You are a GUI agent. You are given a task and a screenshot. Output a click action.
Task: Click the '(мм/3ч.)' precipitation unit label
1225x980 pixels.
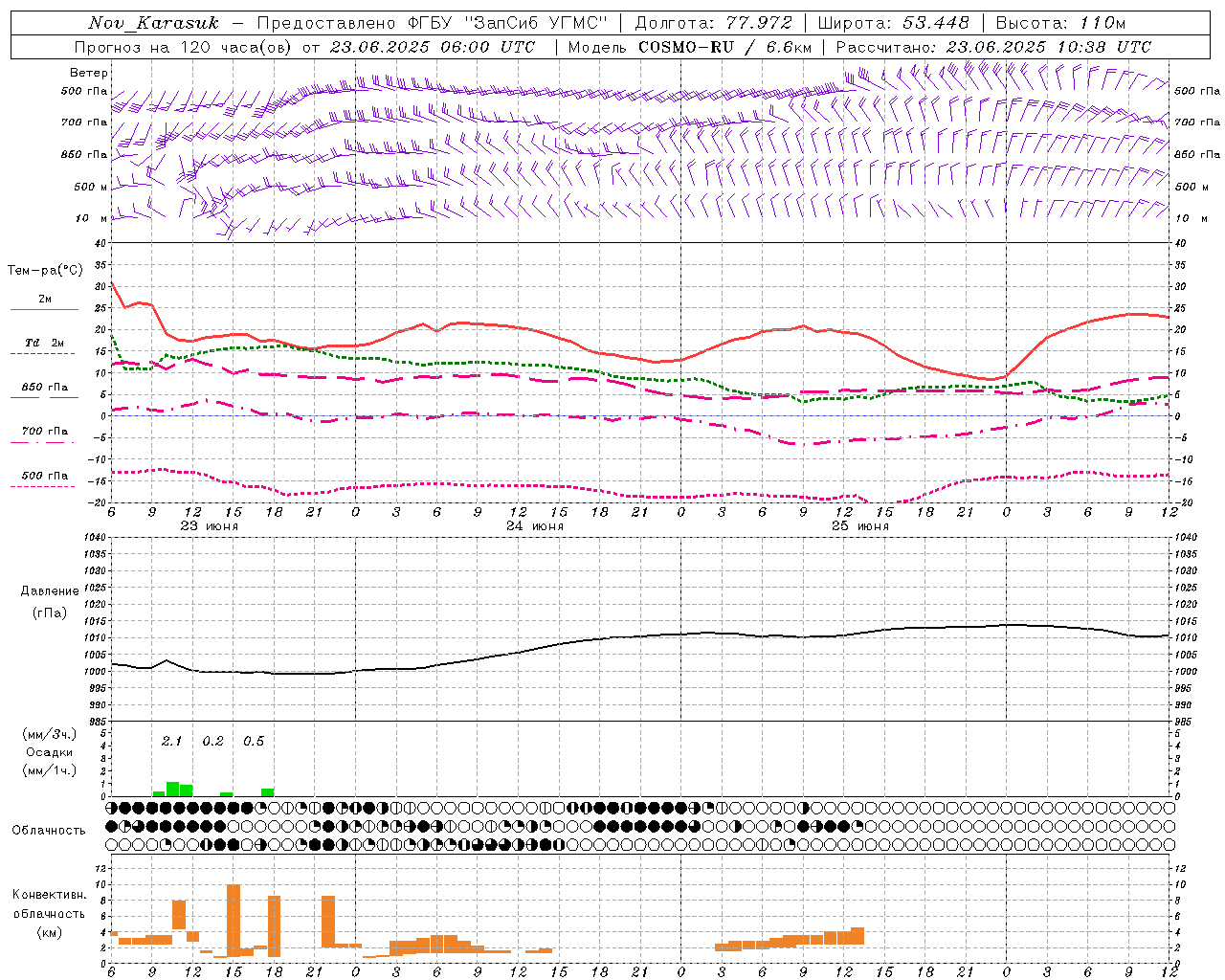click(x=50, y=734)
